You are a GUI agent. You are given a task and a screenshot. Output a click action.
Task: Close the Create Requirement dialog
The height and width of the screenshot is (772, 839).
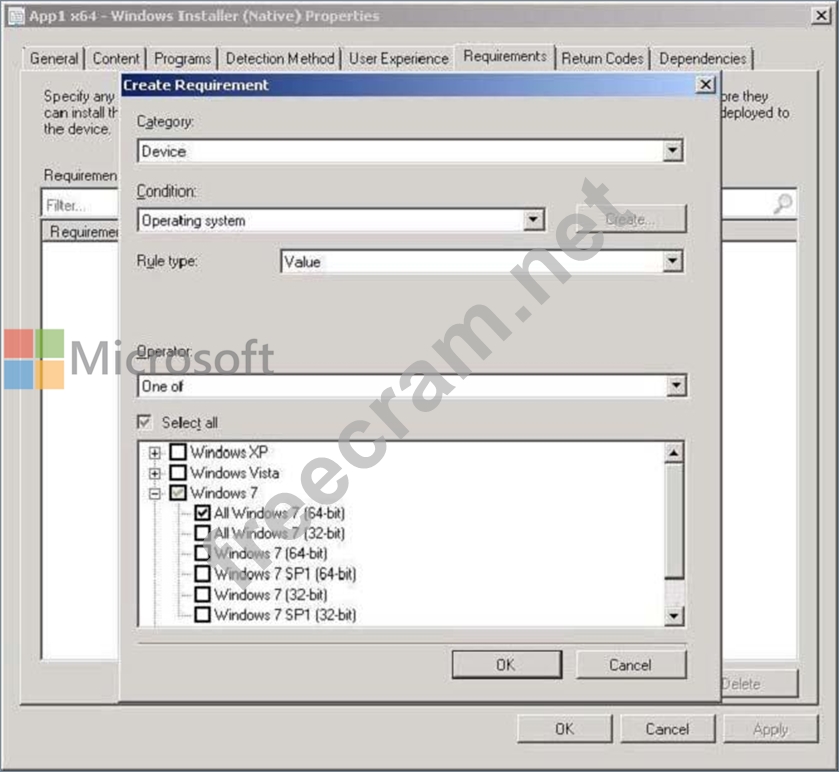[x=706, y=85]
